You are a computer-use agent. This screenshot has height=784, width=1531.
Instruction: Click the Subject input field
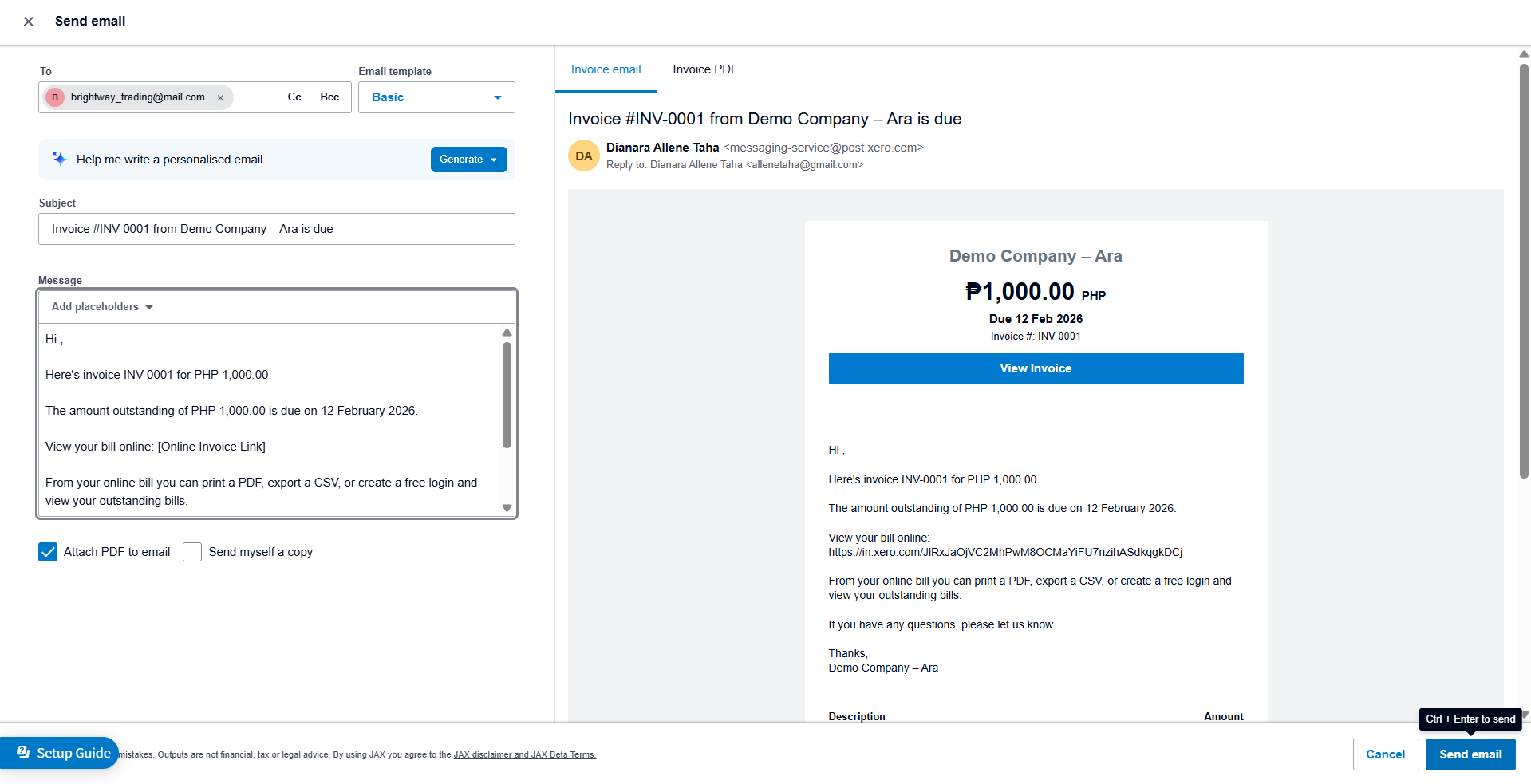point(276,229)
